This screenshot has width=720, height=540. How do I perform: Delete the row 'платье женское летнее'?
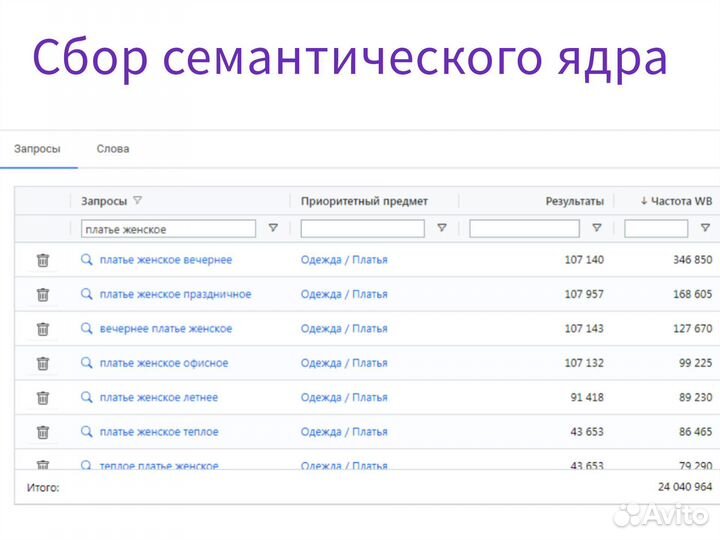(43, 398)
